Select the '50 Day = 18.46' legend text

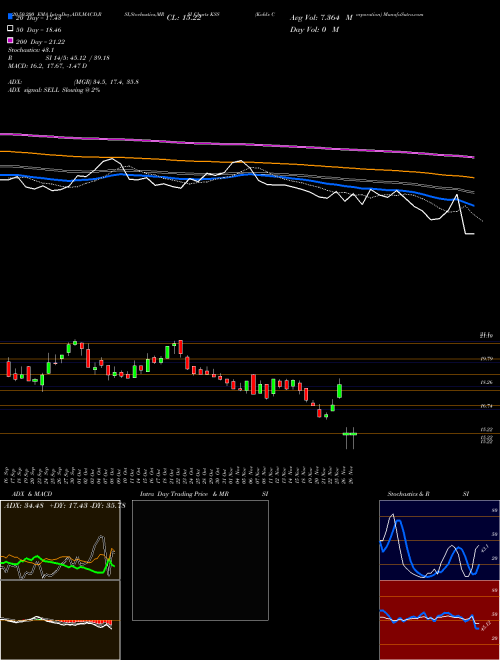click(39, 30)
